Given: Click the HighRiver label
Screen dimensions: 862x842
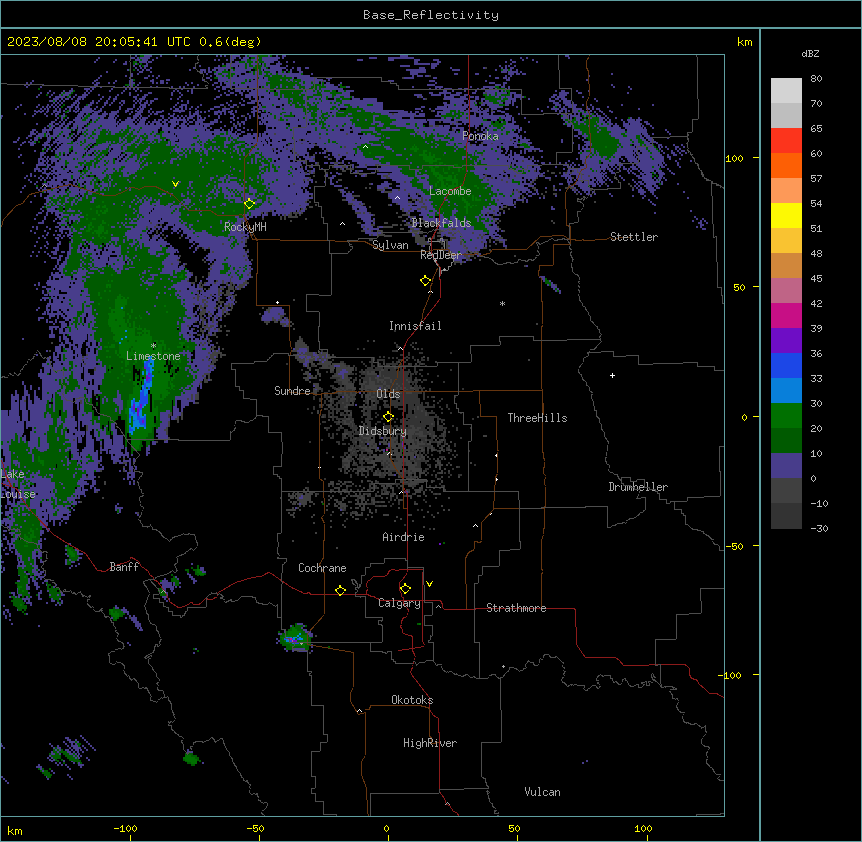Looking at the screenshot, I should [x=430, y=743].
